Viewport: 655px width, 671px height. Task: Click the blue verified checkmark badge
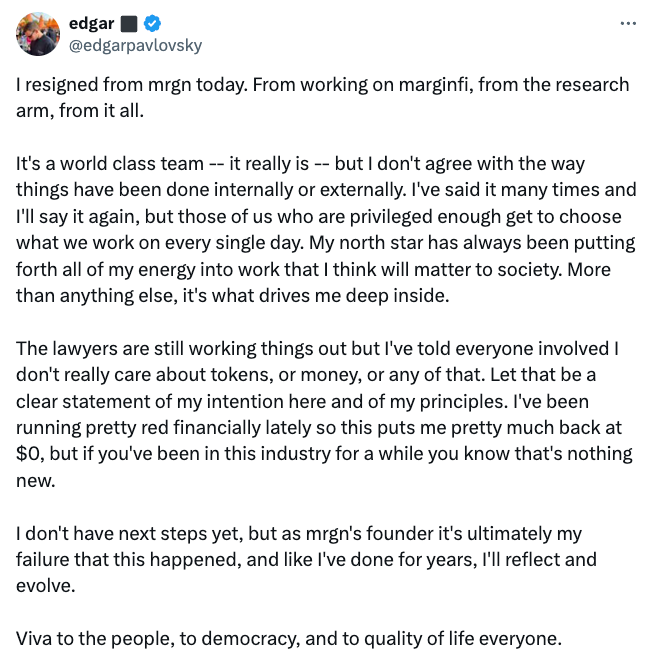152,23
